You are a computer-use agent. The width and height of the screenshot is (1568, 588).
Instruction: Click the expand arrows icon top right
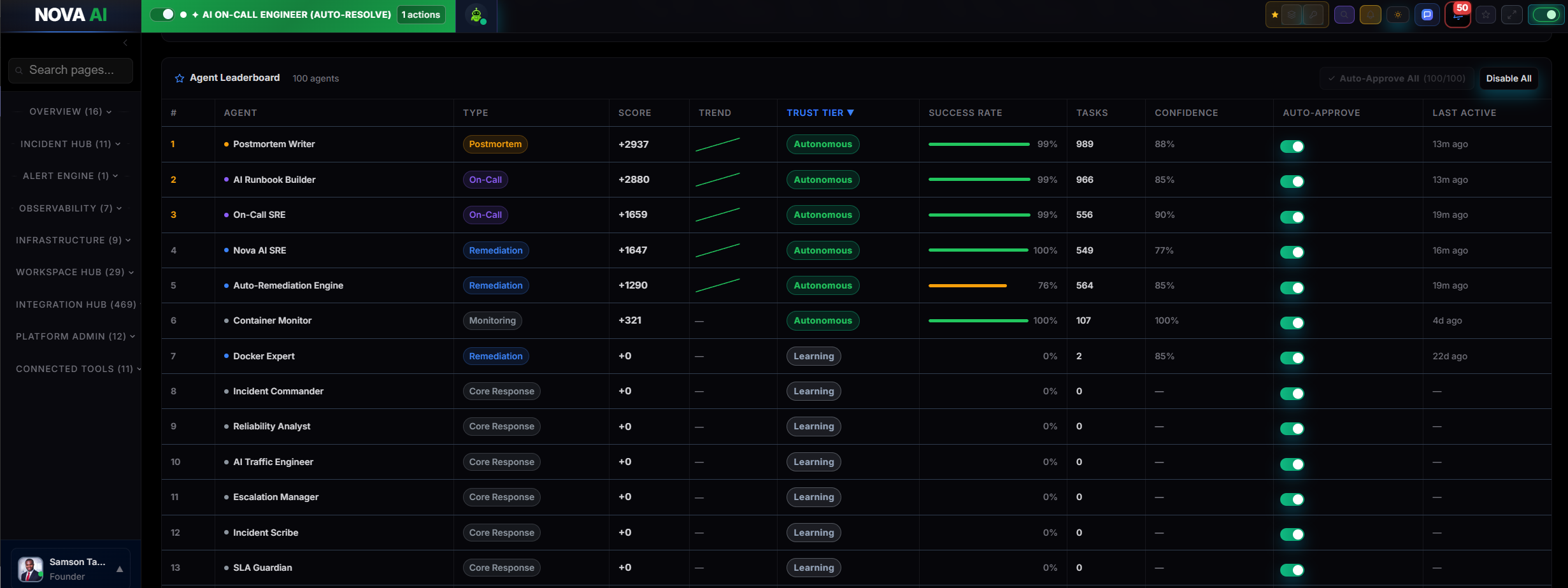point(1512,15)
